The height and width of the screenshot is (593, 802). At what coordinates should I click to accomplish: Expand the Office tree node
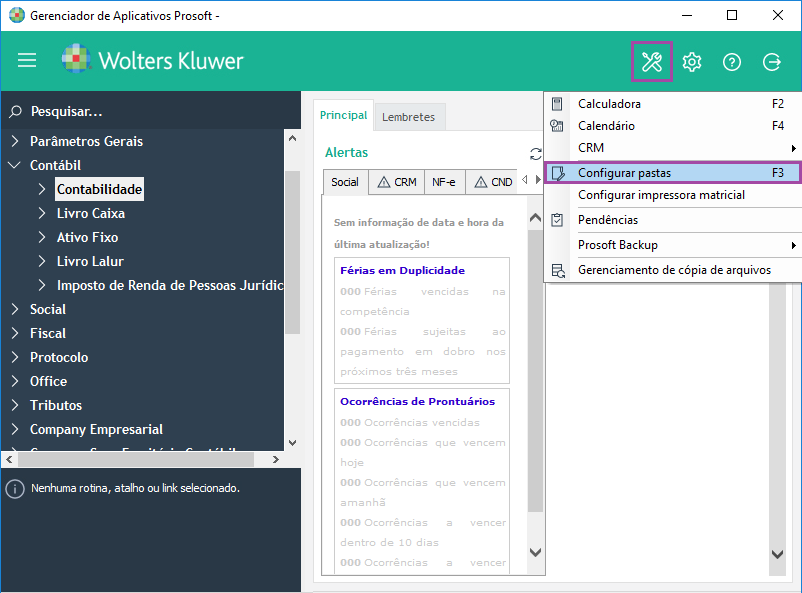tap(15, 381)
